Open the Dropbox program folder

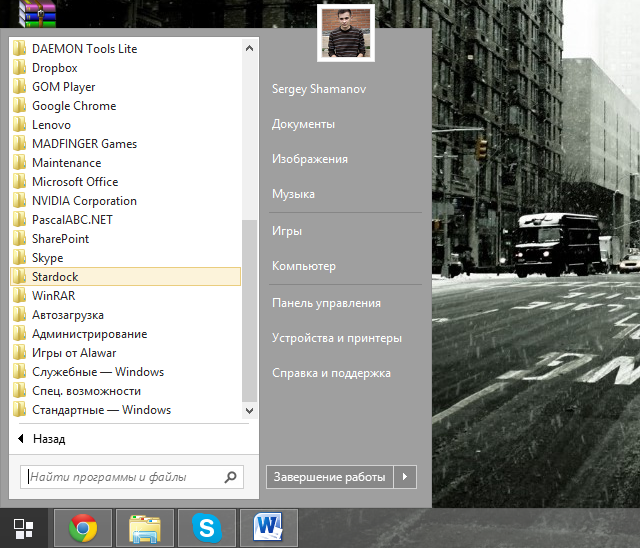tap(125, 68)
